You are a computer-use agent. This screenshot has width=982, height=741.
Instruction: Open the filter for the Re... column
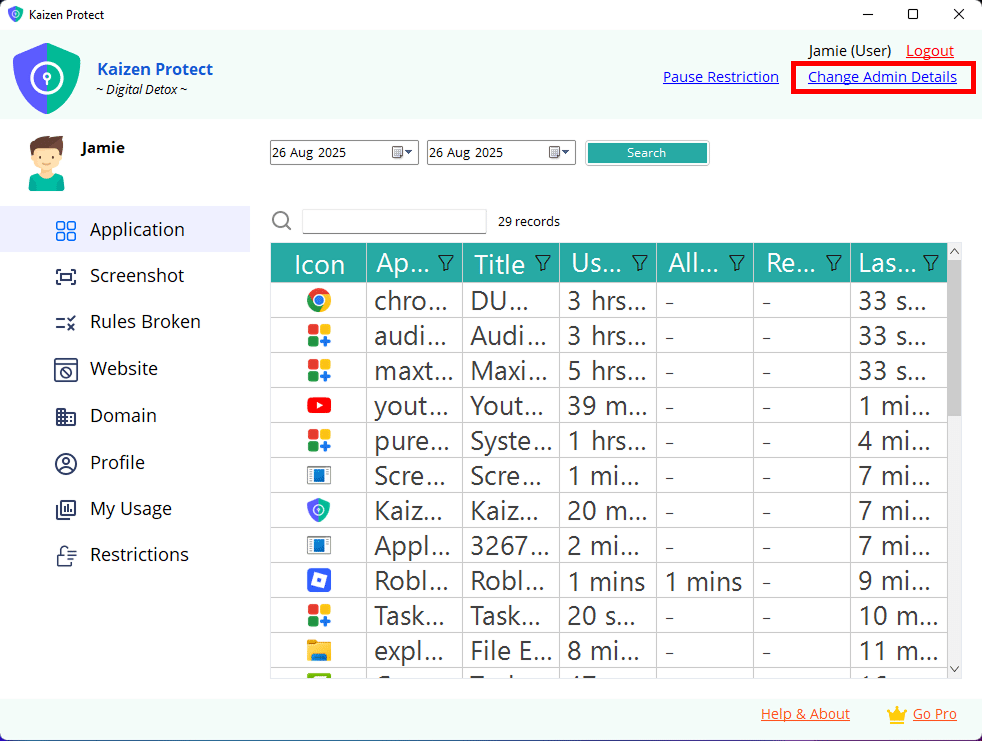834,263
